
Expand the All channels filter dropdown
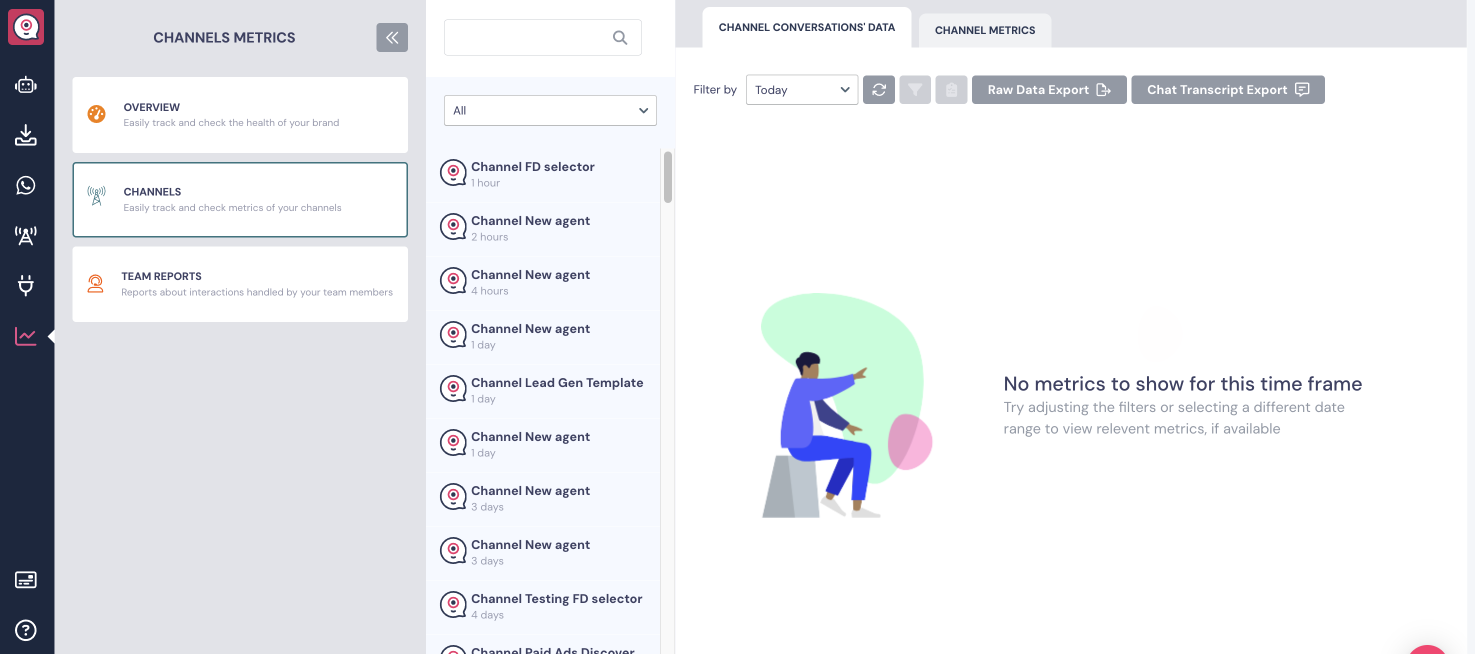550,110
